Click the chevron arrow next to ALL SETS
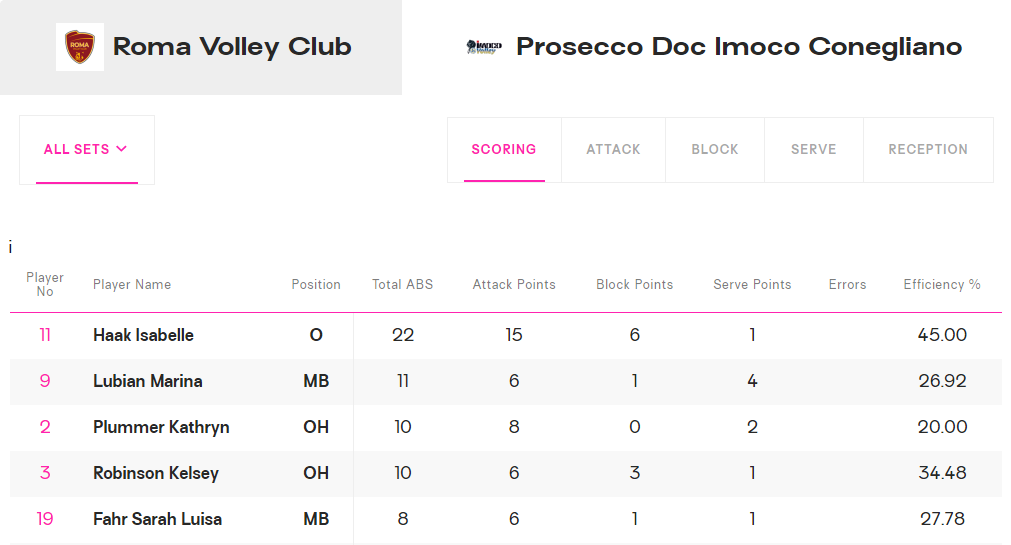Viewport: 1011px width, 545px height. click(x=121, y=149)
